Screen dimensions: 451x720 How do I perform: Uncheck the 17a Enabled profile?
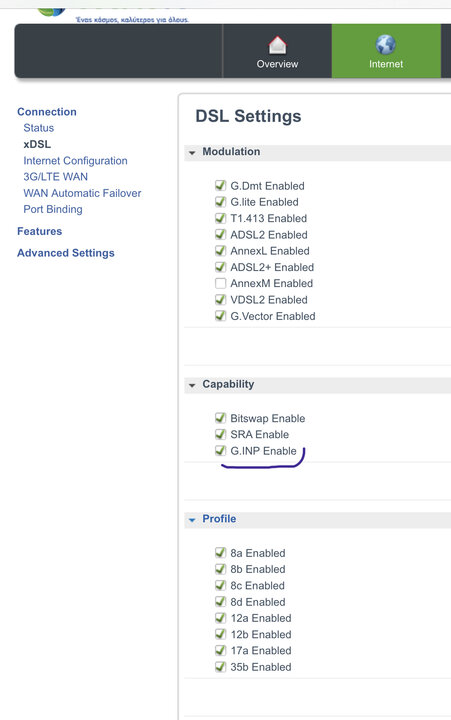tap(220, 650)
